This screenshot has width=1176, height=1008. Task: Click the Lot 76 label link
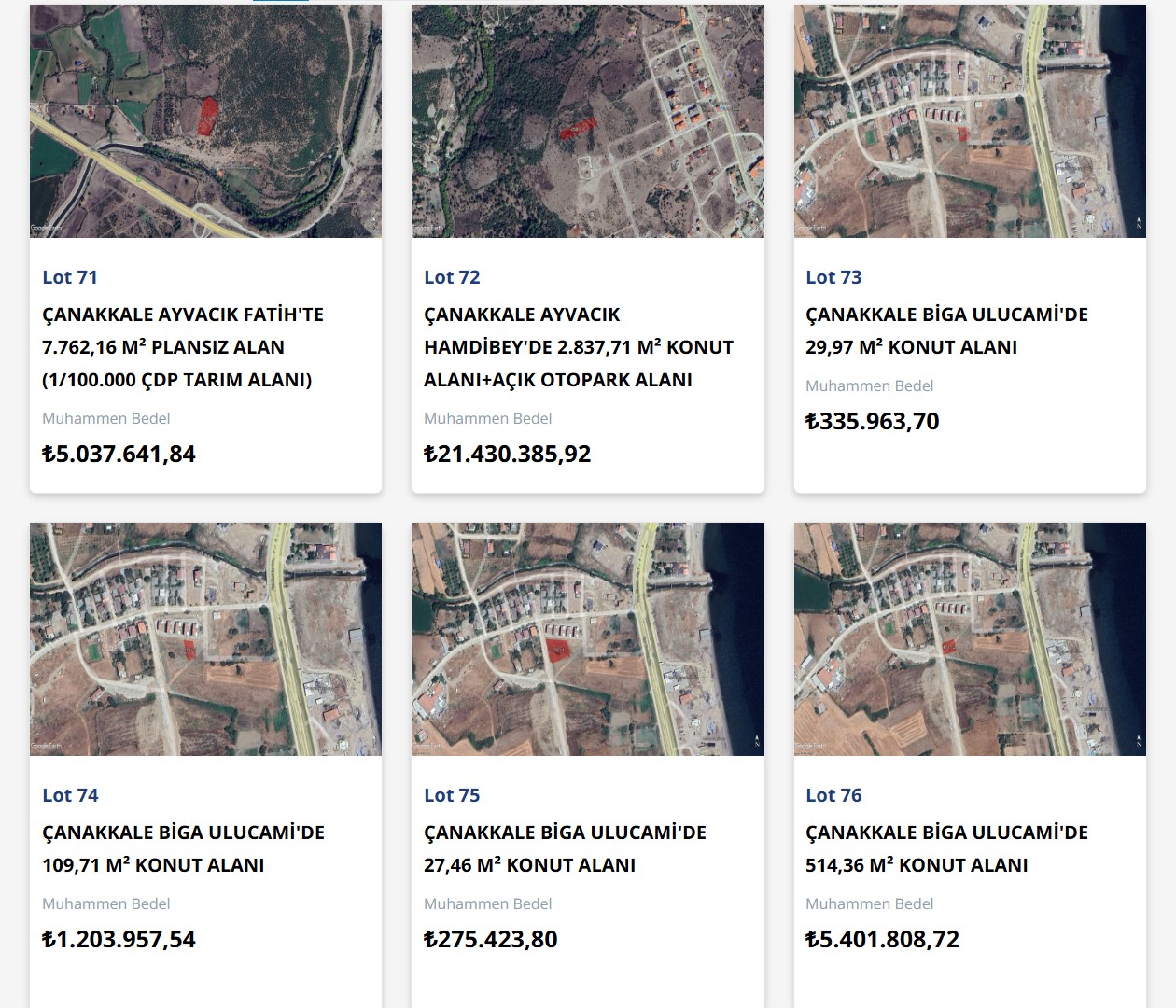(x=833, y=795)
